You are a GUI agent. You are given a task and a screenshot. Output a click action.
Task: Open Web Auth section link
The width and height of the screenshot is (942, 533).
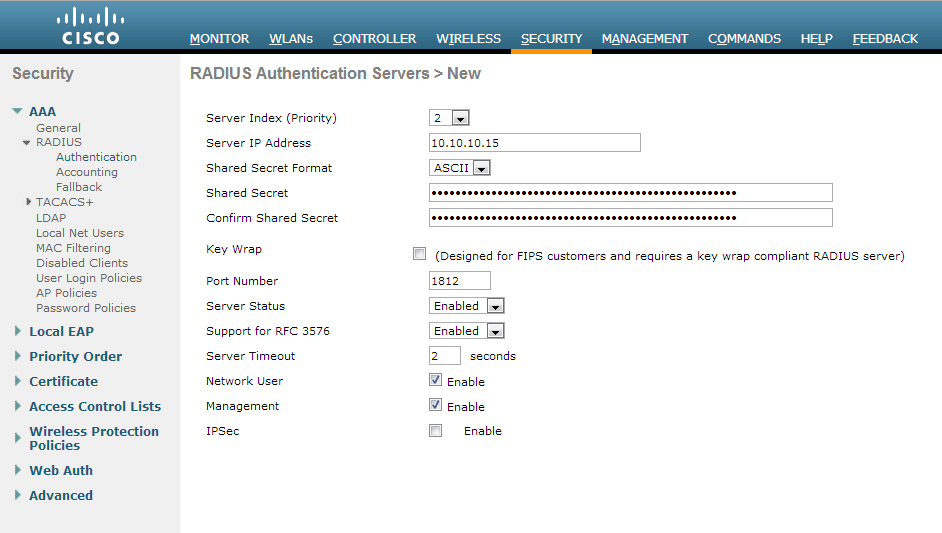click(x=61, y=471)
